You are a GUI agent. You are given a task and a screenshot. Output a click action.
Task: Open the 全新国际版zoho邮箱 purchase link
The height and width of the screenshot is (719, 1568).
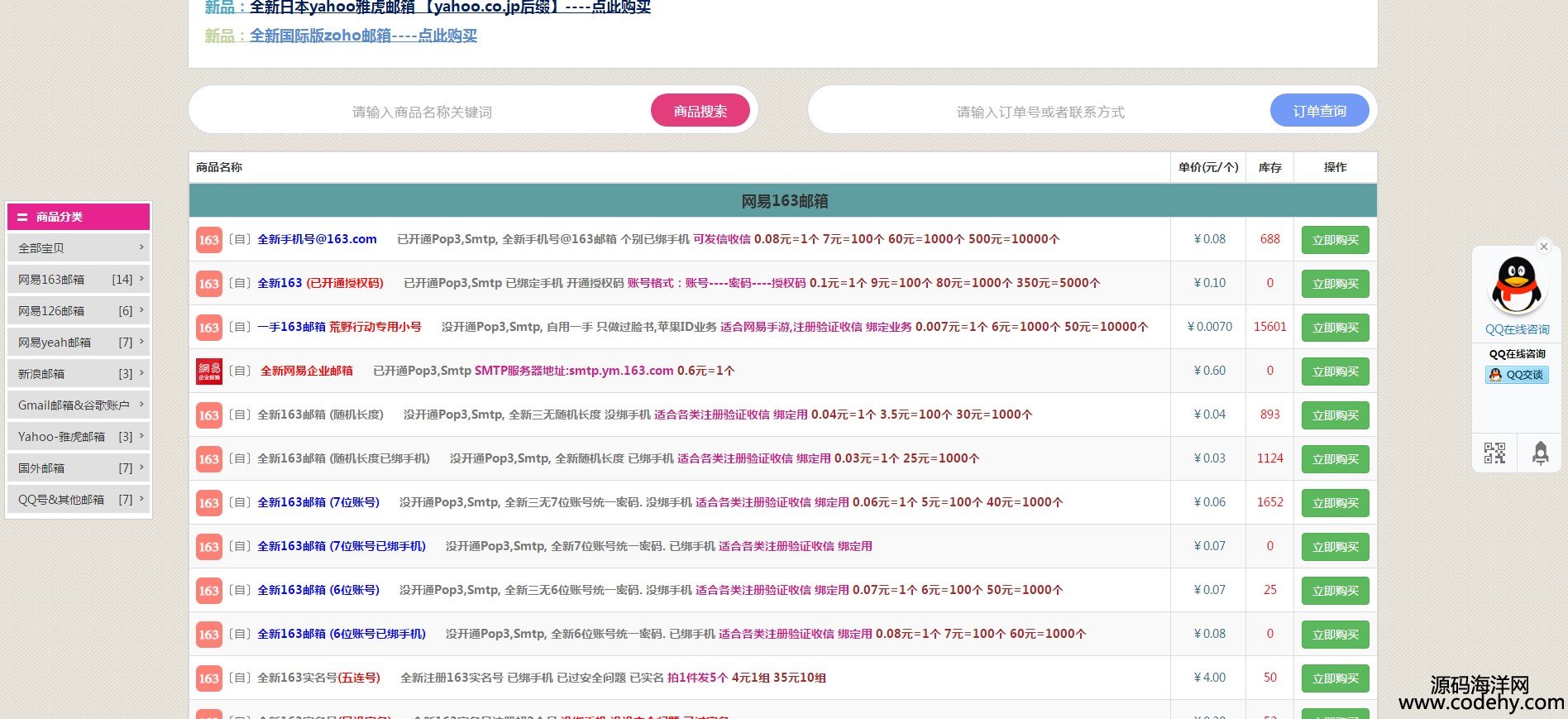point(363,36)
